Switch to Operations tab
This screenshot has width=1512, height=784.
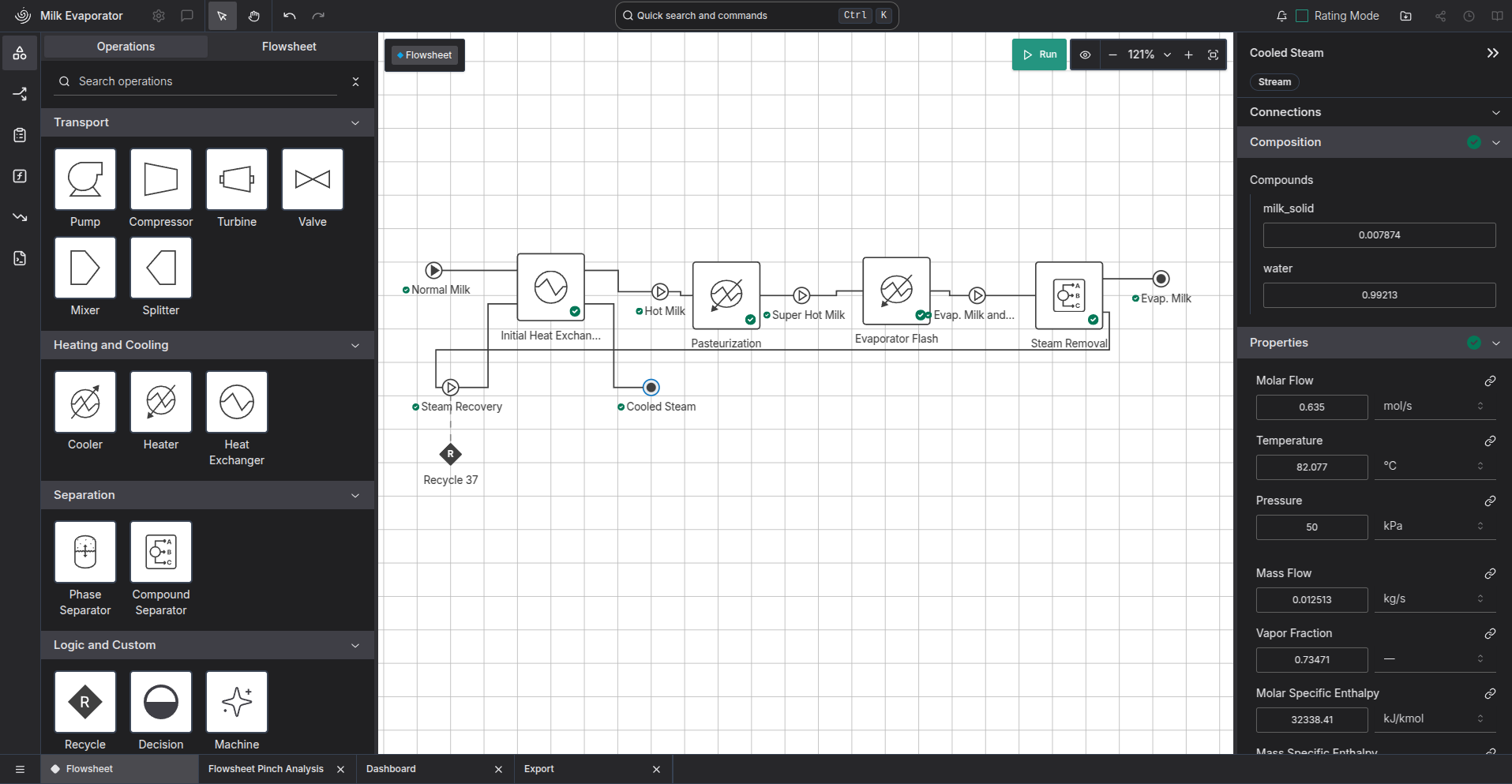point(126,47)
